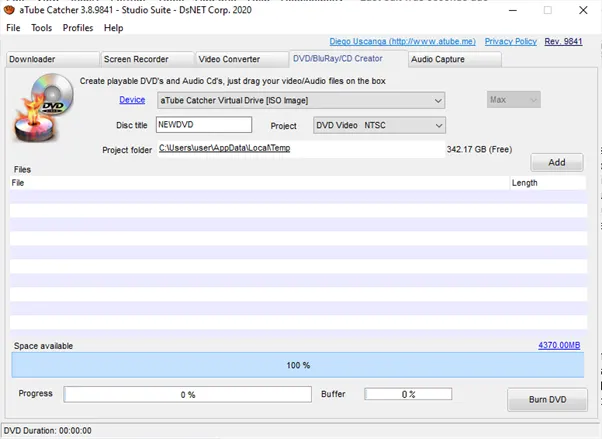Click the Rev. 9841 link
The width and height of the screenshot is (602, 439).
pyautogui.click(x=563, y=41)
